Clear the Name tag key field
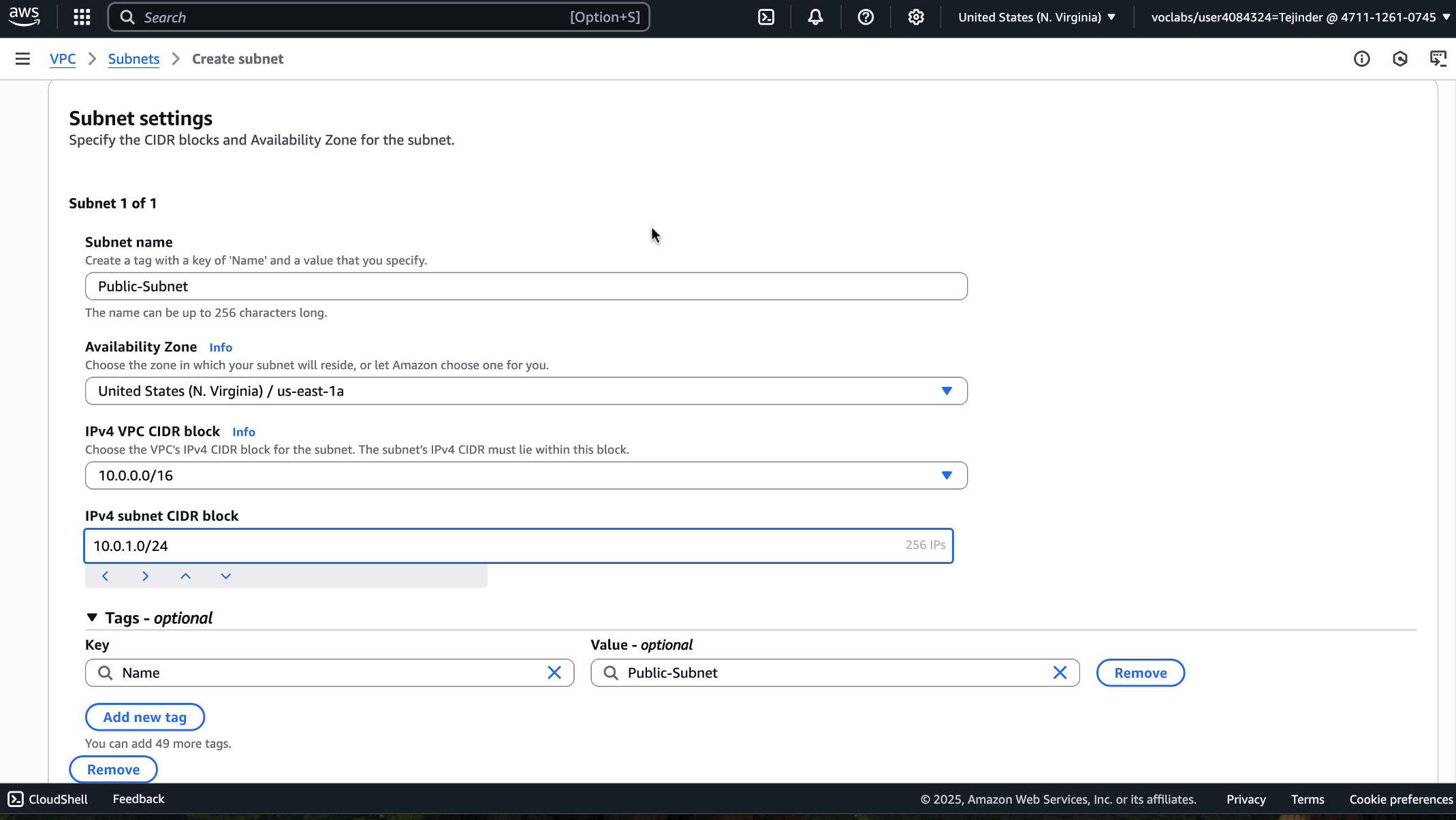Image resolution: width=1456 pixels, height=820 pixels. 554,673
